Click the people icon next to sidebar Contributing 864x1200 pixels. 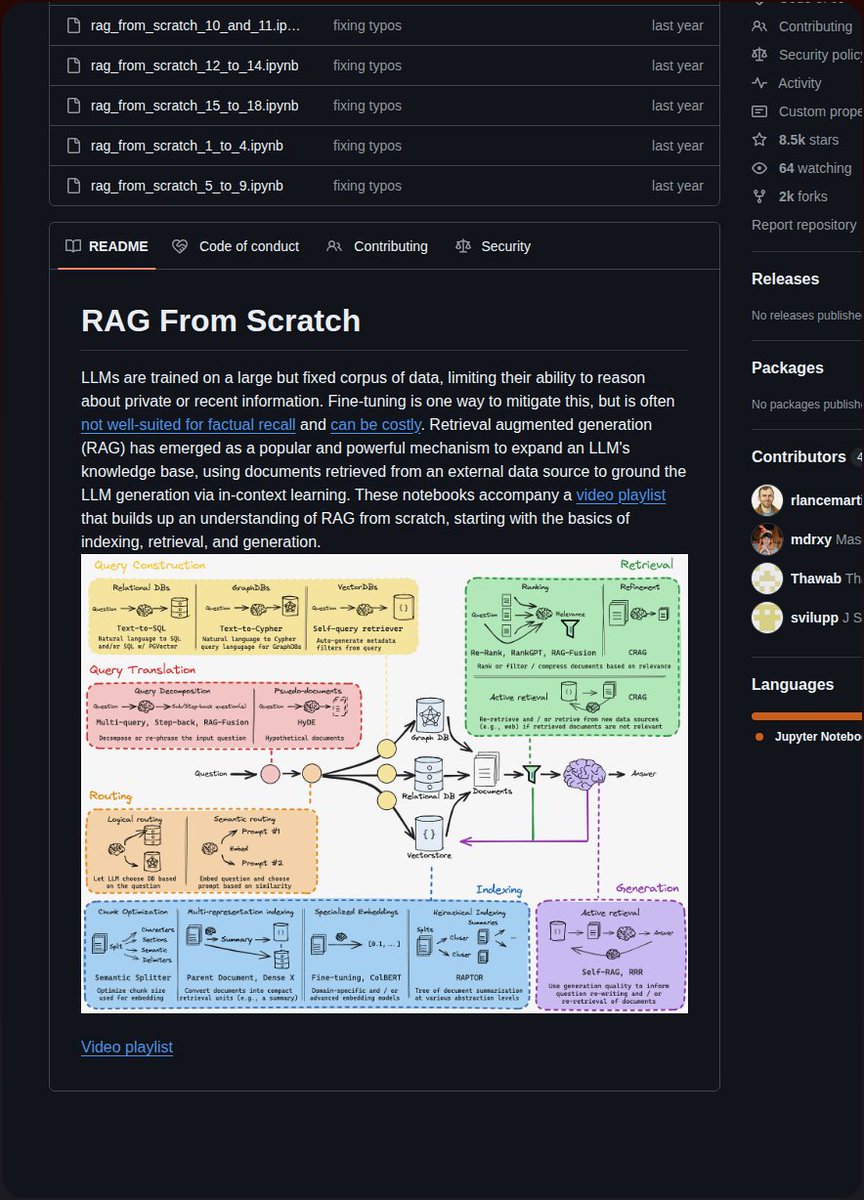tap(760, 26)
